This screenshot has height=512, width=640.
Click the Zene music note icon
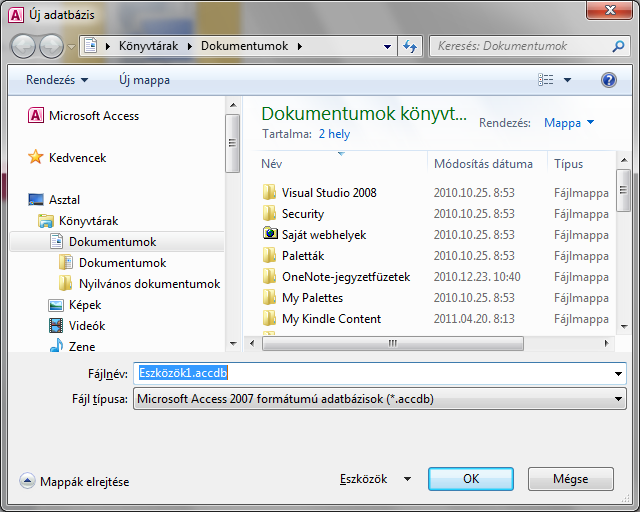click(56, 346)
